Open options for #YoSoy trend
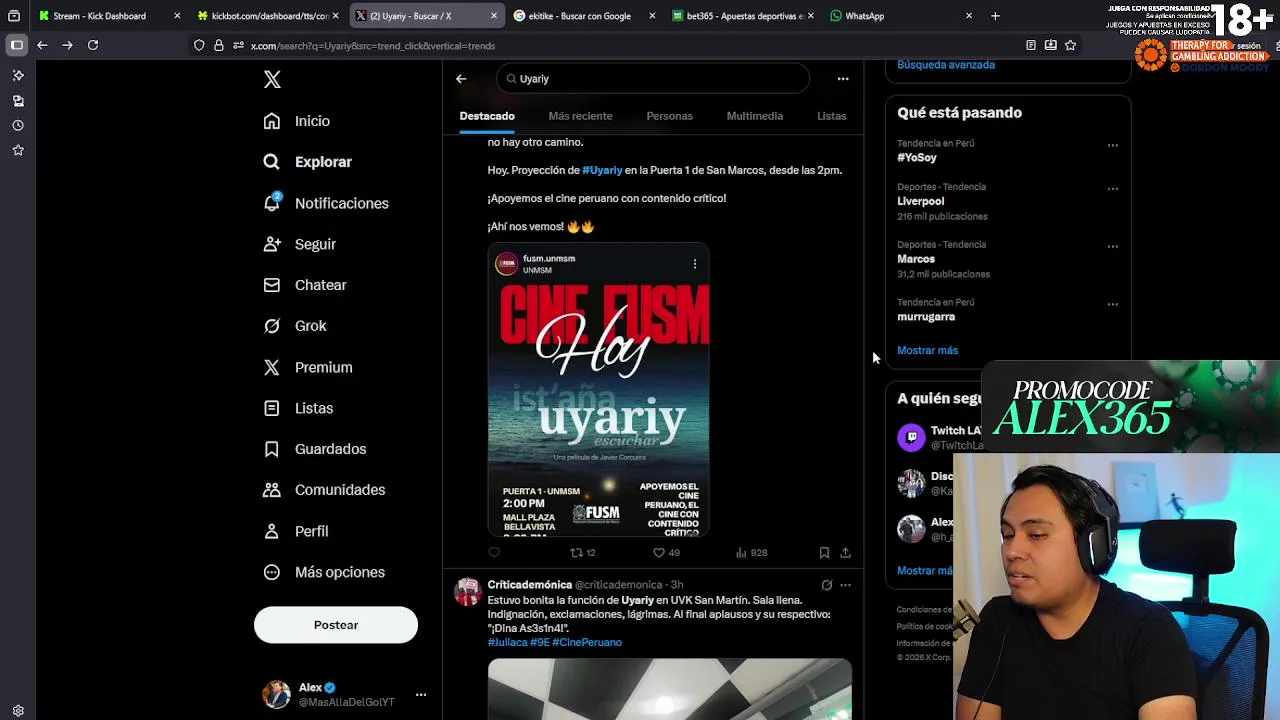The image size is (1280, 720). [x=1112, y=145]
